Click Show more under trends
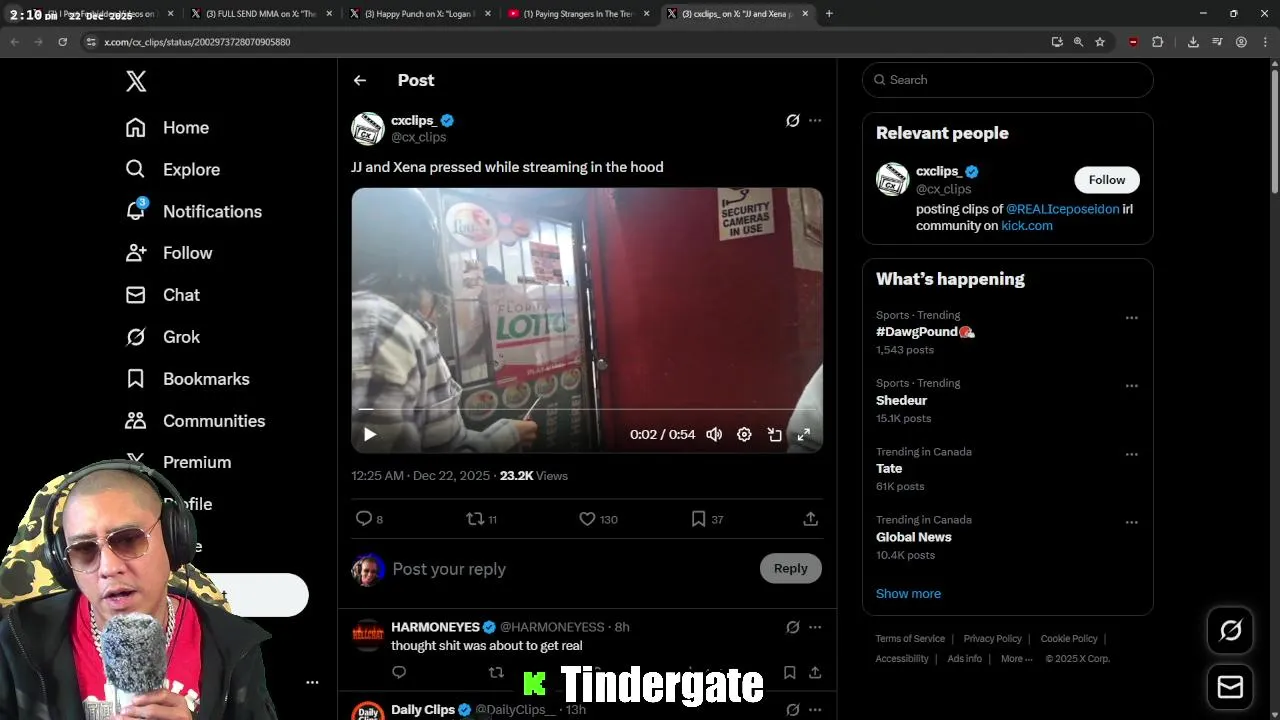1280x720 pixels. pos(908,594)
